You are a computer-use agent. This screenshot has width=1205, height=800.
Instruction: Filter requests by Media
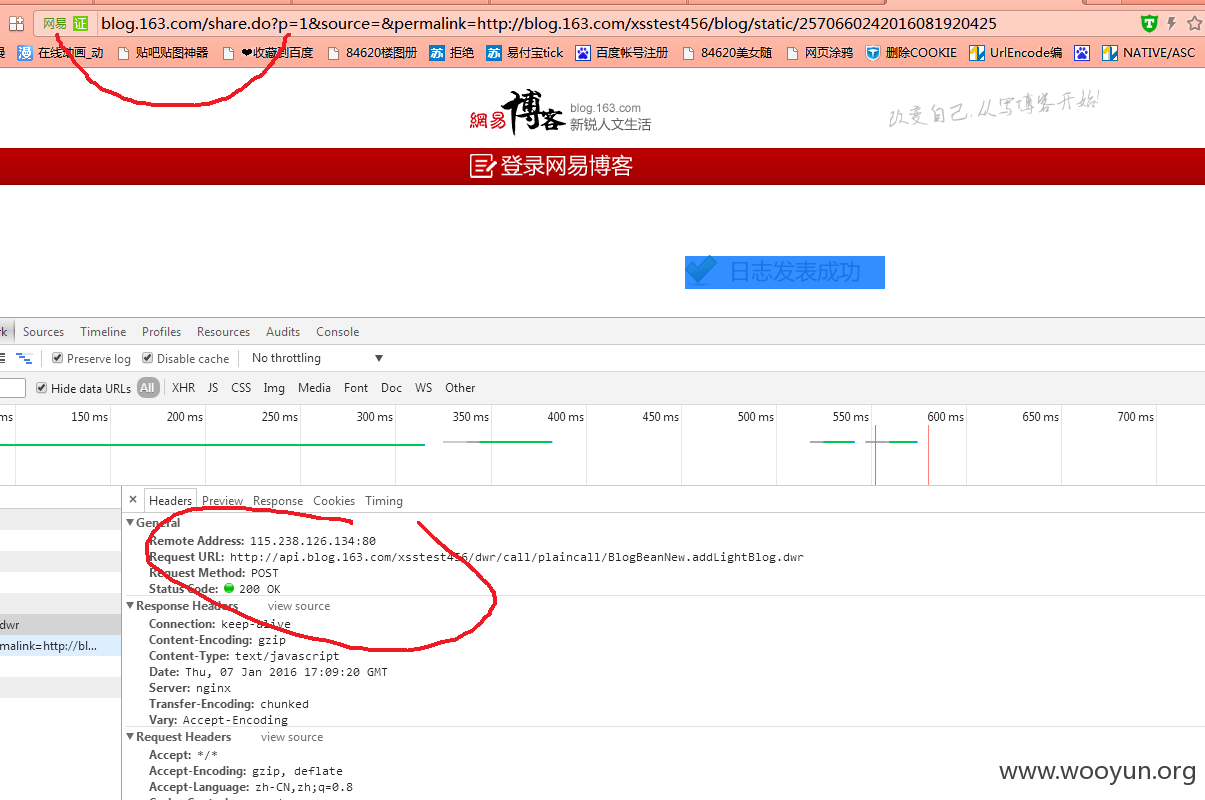coord(314,388)
